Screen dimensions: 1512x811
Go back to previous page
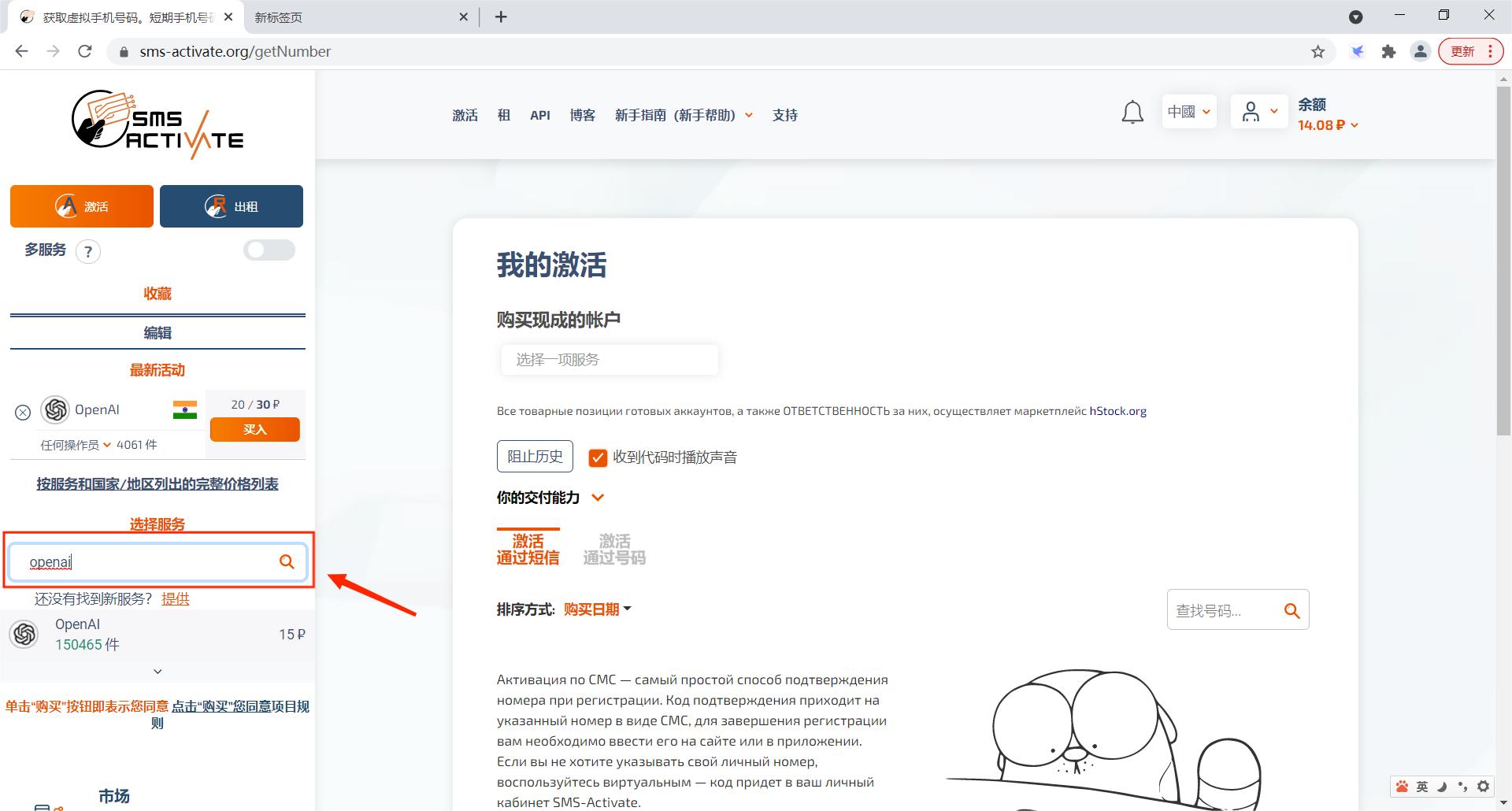tap(22, 51)
